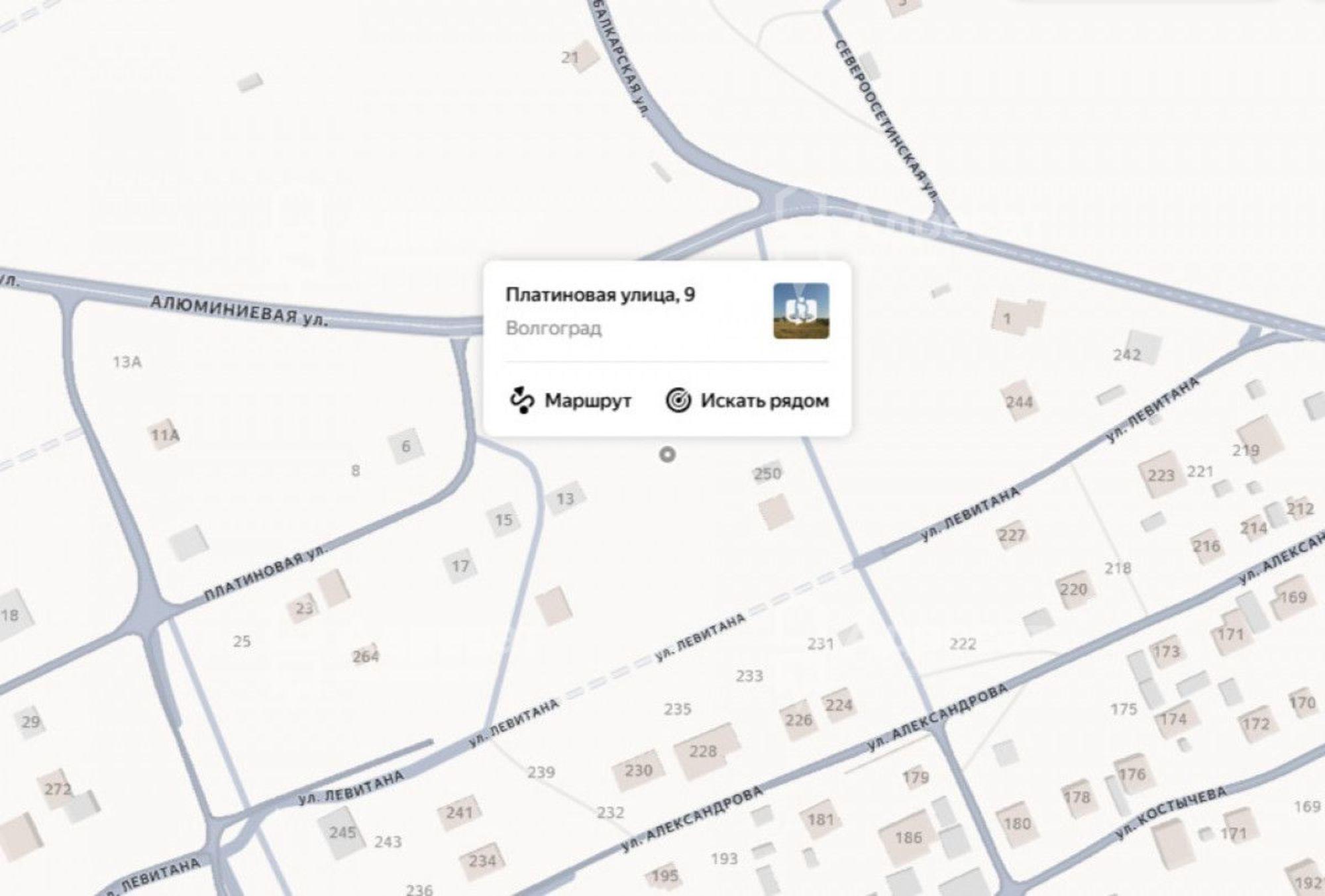Select building number 176
The image size is (1325, 896).
[x=1132, y=774]
